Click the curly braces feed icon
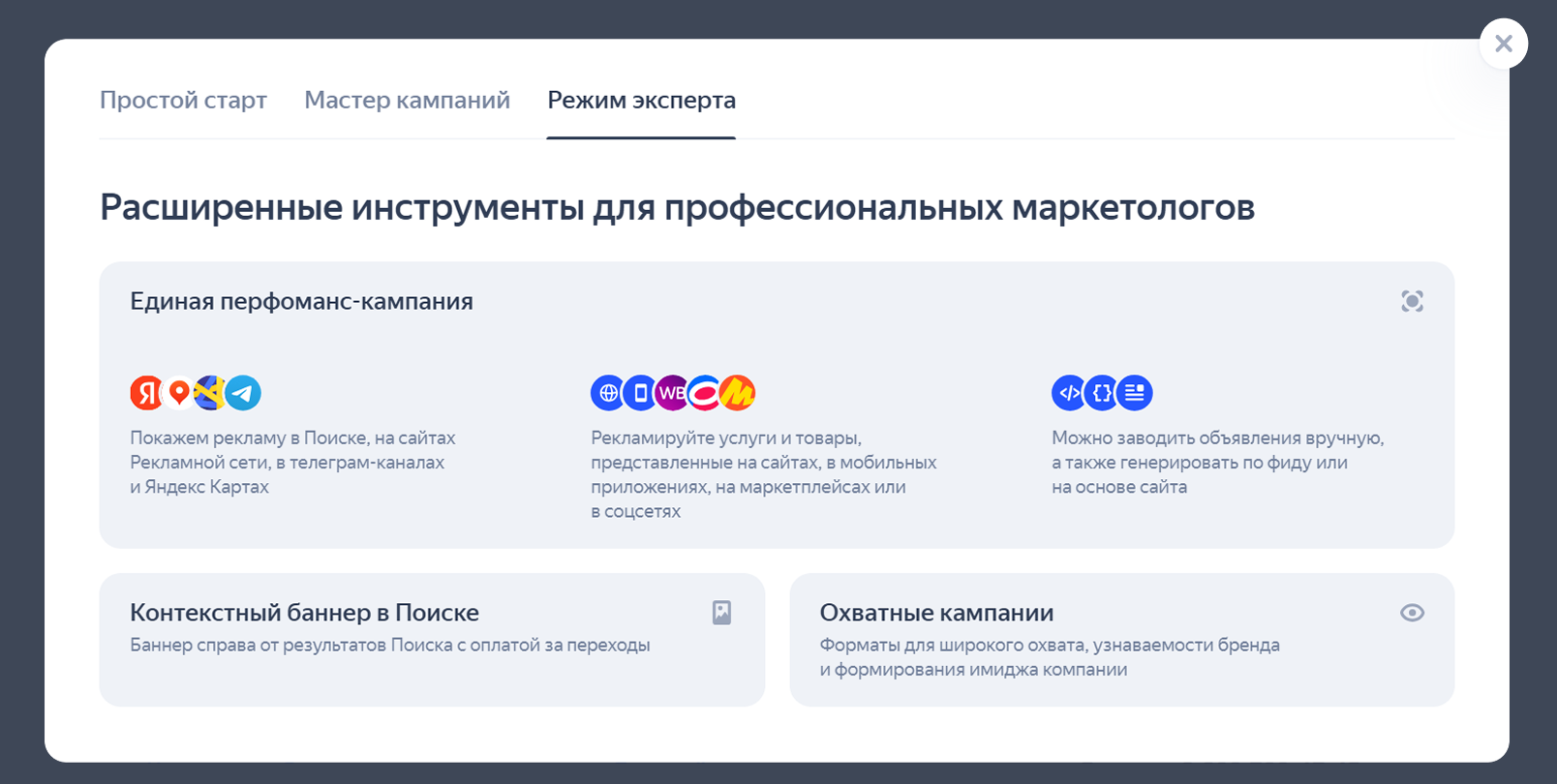 coord(1102,393)
